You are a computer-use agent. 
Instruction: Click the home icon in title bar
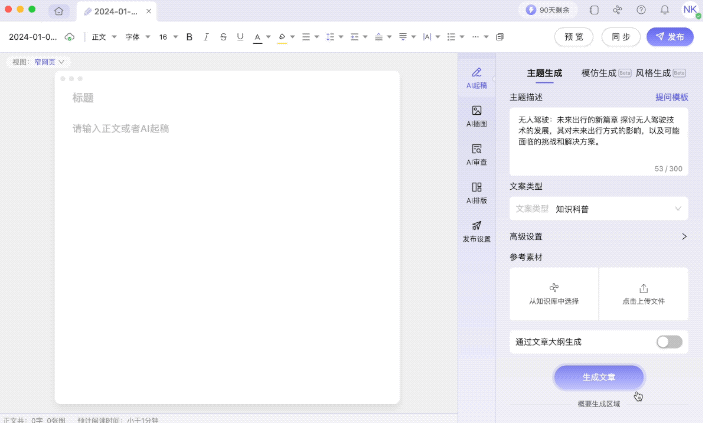click(x=59, y=11)
